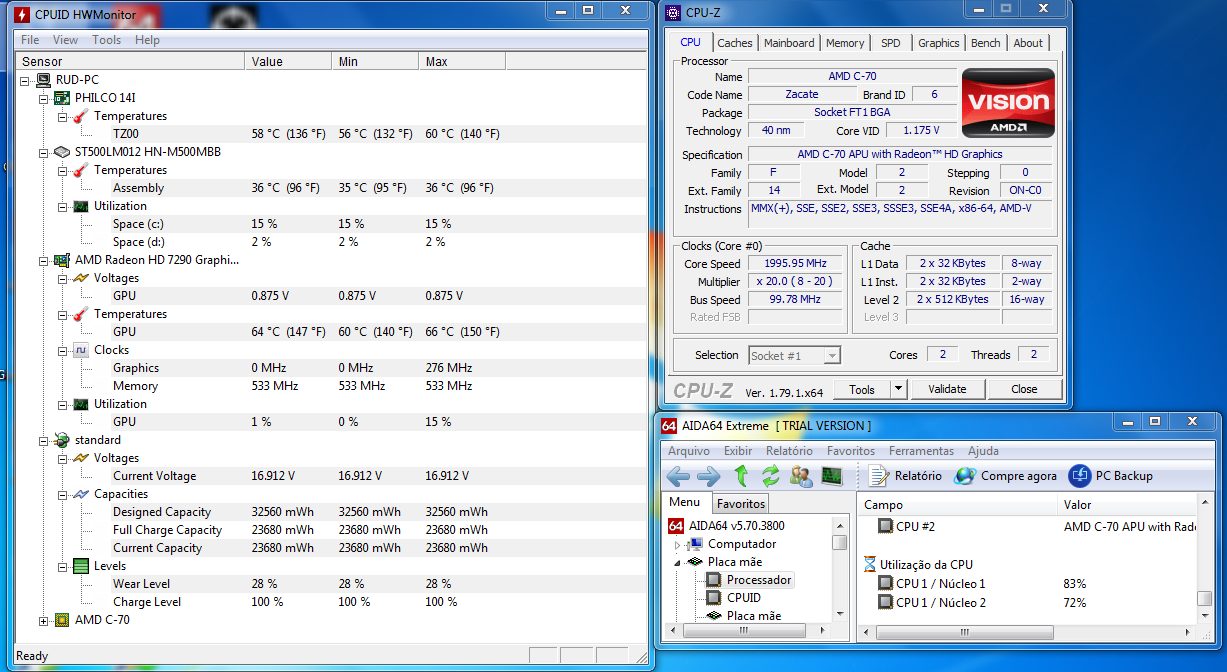1227x672 pixels.
Task: Click the CPU-Z title bar icon
Action: (674, 13)
